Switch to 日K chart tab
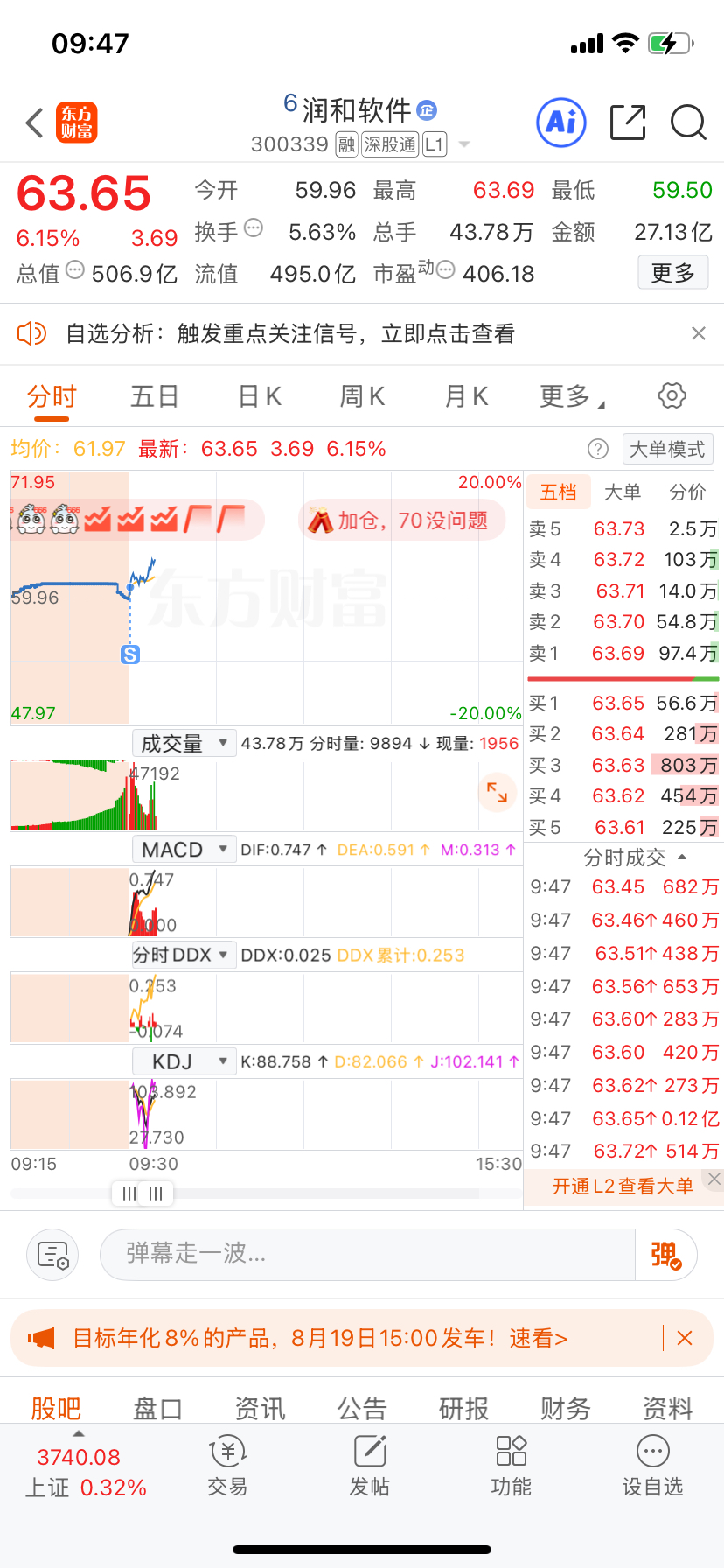 coord(260,396)
